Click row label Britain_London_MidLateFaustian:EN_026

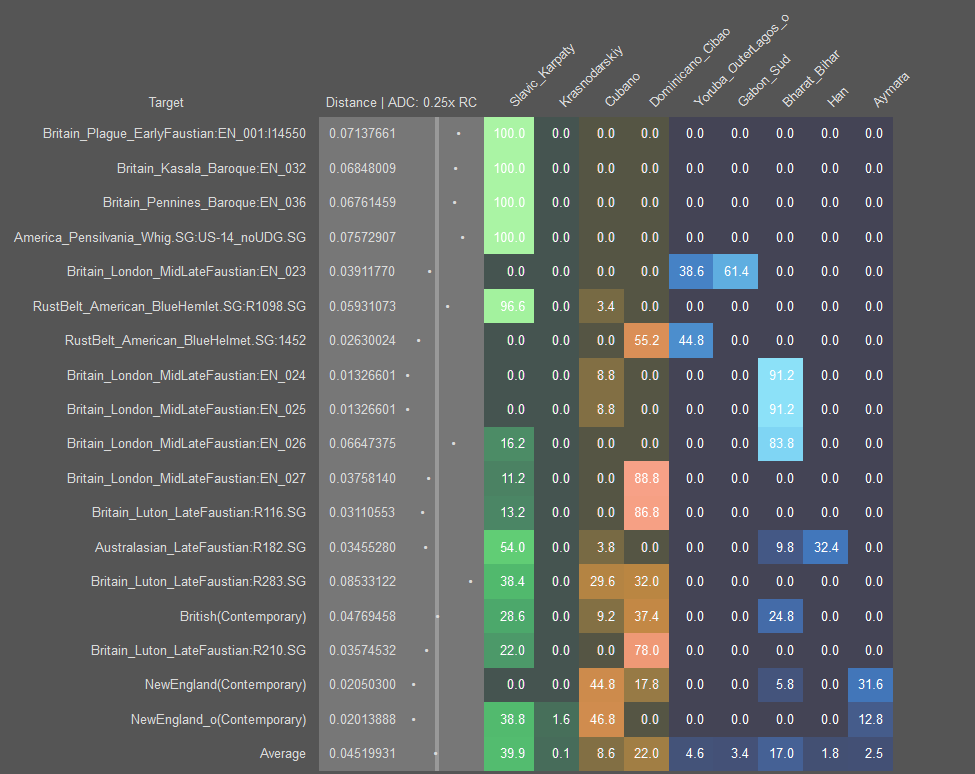(187, 444)
